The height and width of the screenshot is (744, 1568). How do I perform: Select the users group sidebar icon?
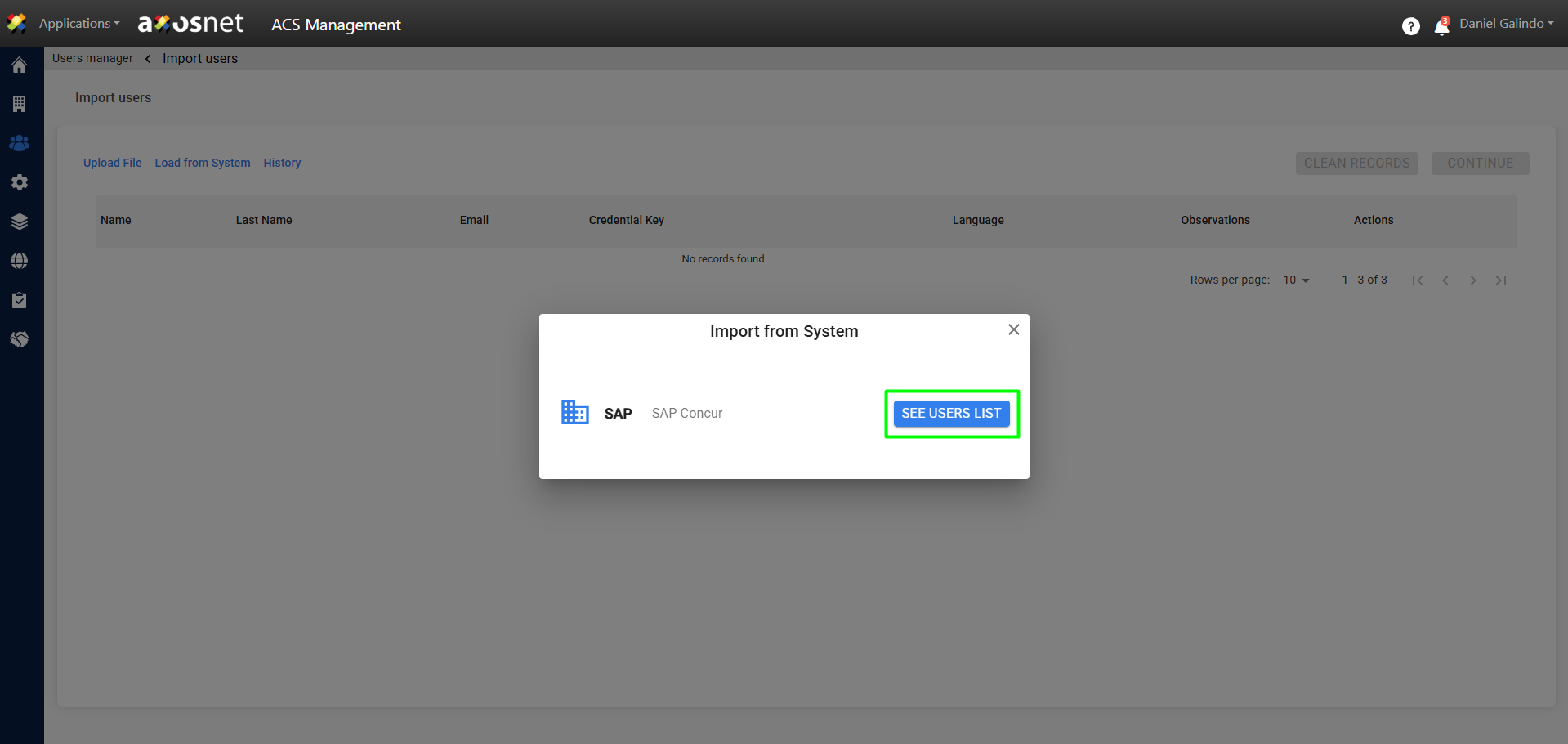[x=20, y=143]
